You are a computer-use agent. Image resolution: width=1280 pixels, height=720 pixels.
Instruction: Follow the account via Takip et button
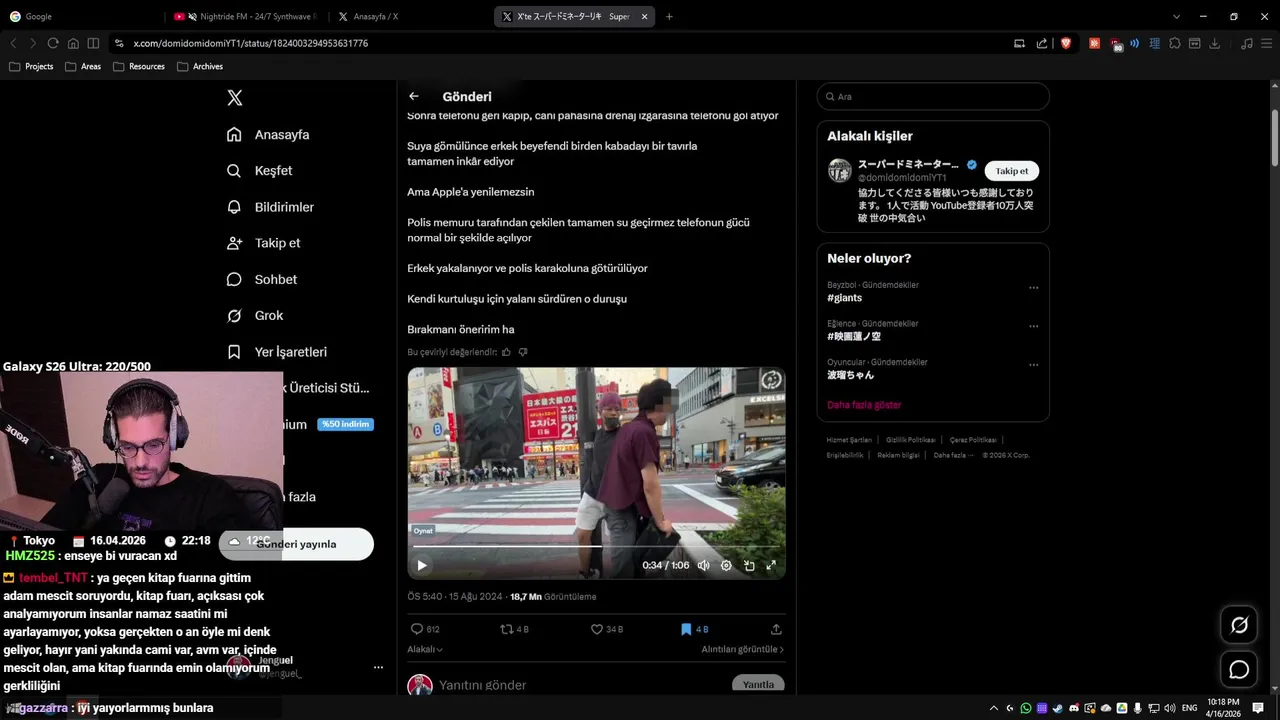1012,171
